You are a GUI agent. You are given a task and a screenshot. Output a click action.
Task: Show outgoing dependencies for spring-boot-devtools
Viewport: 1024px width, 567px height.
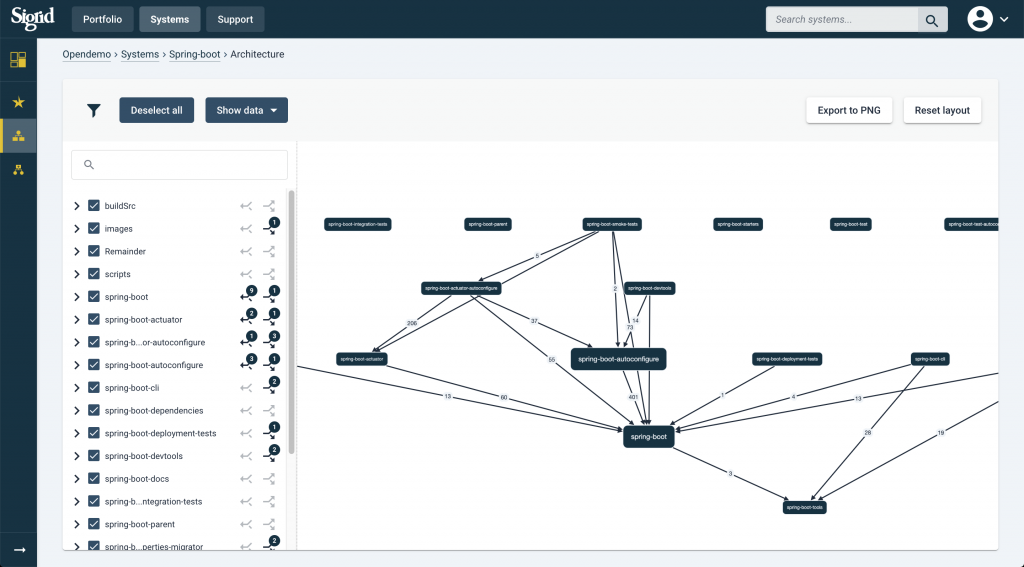click(x=270, y=455)
